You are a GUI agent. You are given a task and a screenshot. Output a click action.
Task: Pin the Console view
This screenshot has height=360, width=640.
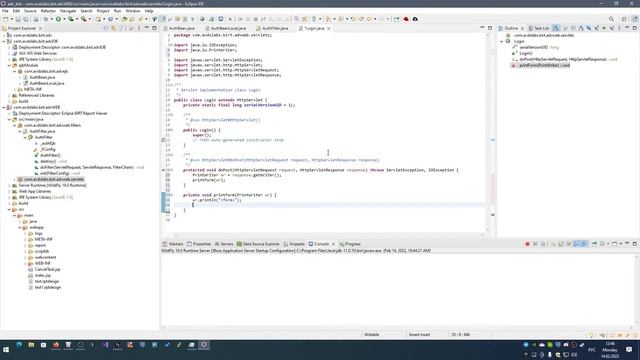click(594, 244)
